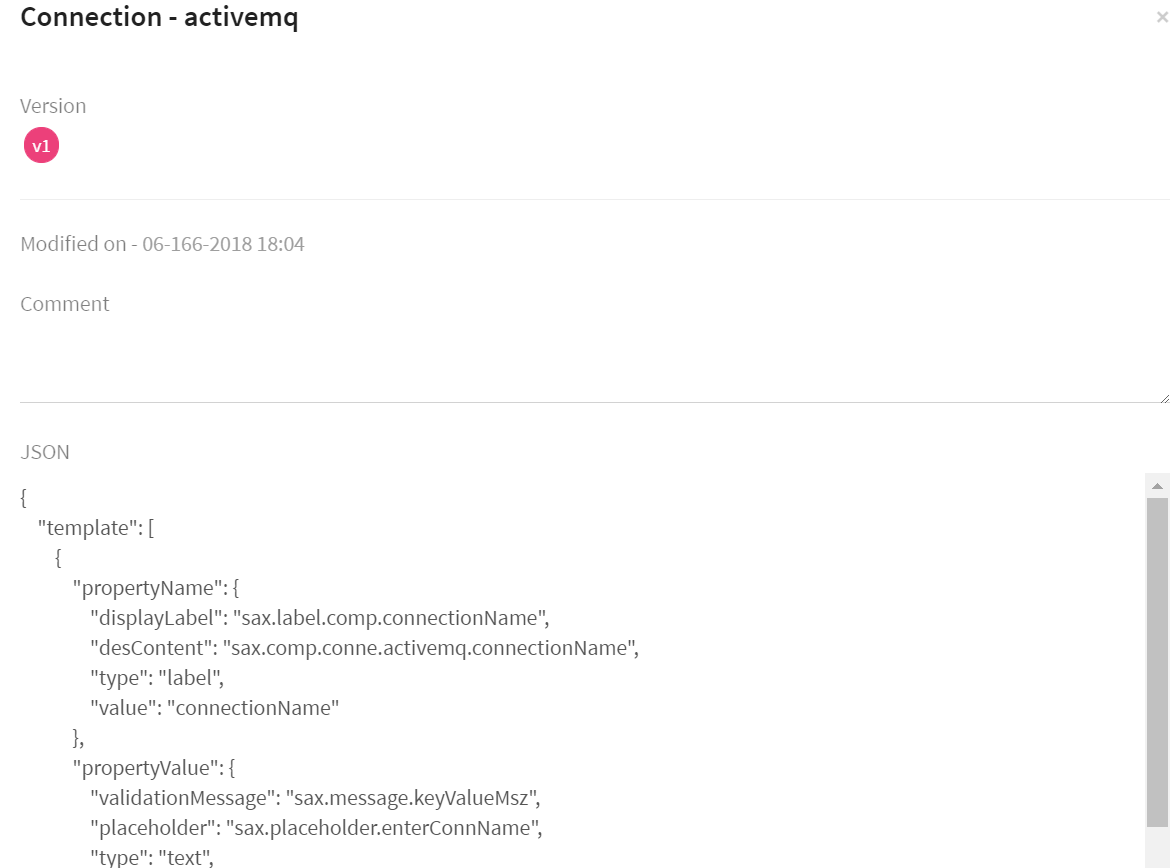Click the JSON section label

pyautogui.click(x=45, y=452)
